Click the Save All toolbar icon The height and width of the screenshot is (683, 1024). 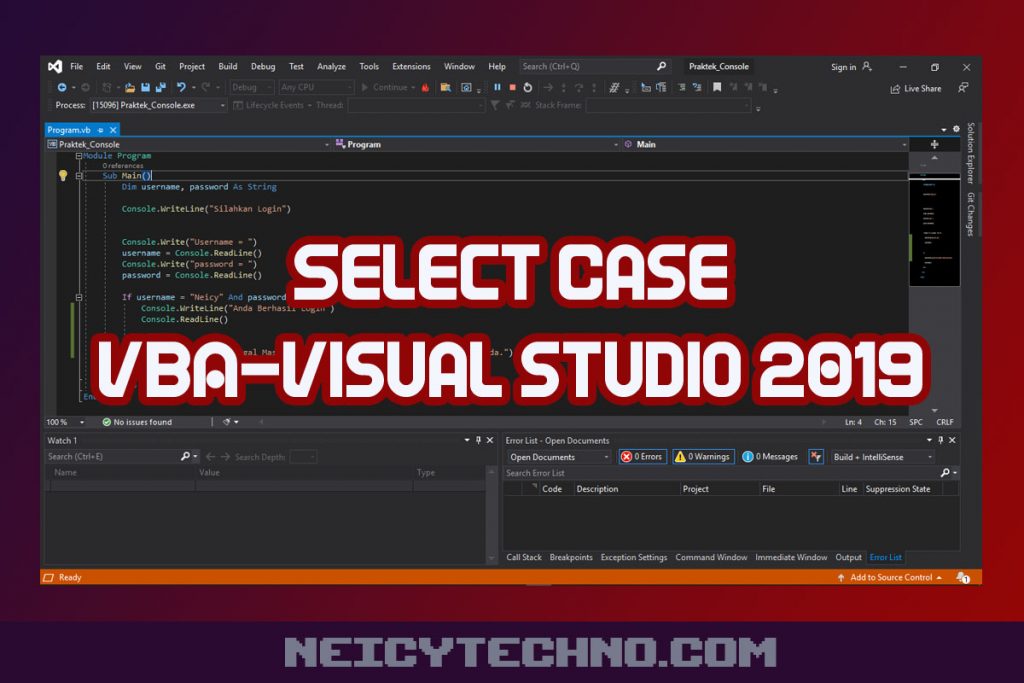pyautogui.click(x=159, y=88)
